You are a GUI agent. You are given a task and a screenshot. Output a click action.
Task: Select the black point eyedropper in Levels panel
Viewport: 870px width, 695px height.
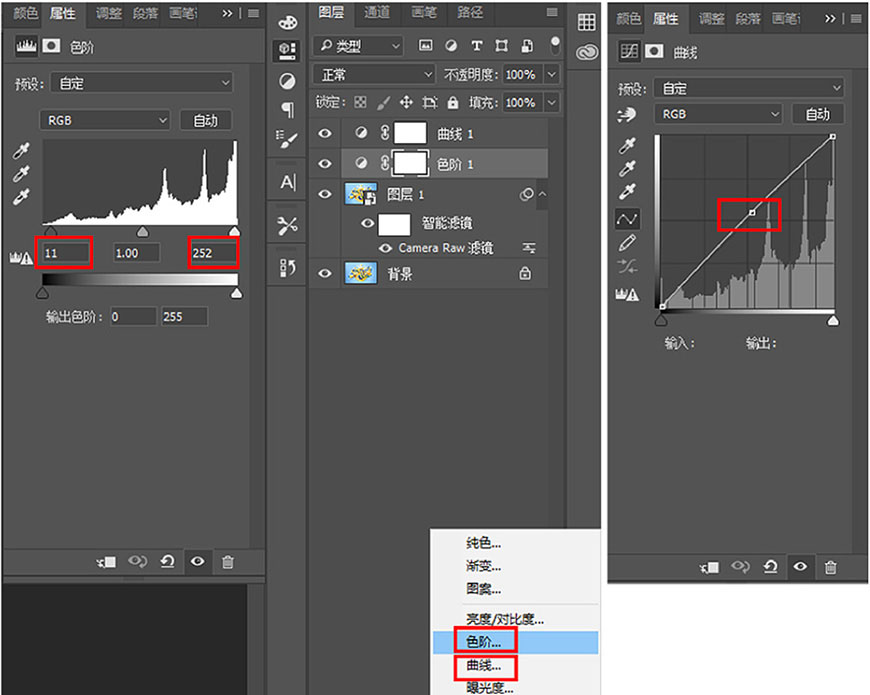coord(21,150)
